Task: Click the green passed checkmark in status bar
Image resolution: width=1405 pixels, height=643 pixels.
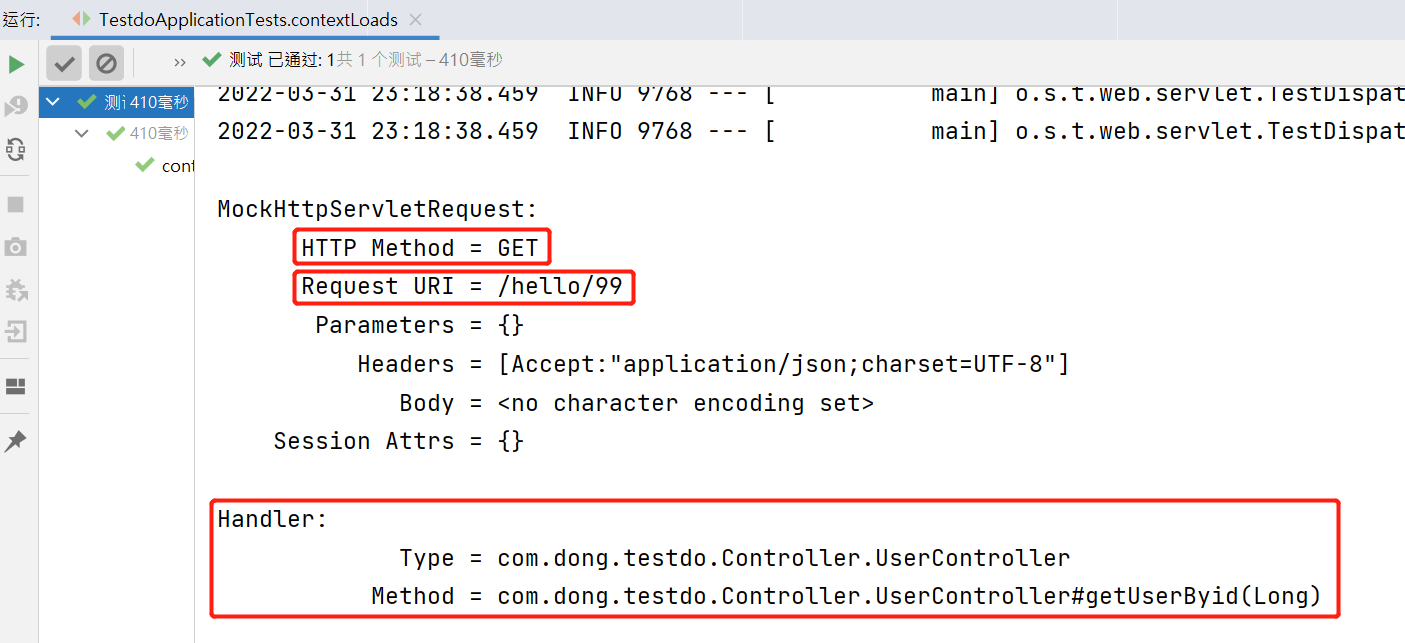Action: click(211, 60)
